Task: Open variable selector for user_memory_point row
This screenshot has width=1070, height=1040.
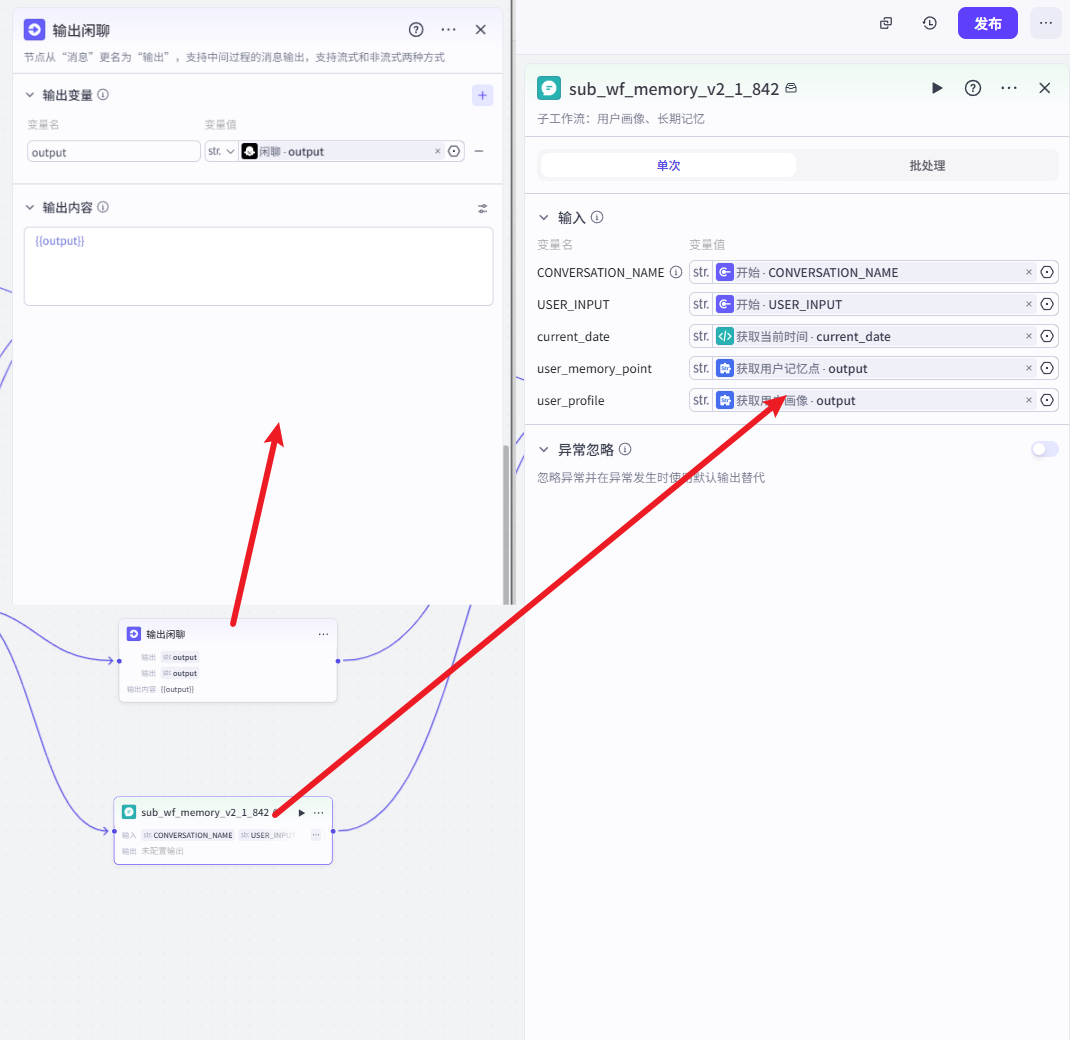Action: click(x=1047, y=369)
